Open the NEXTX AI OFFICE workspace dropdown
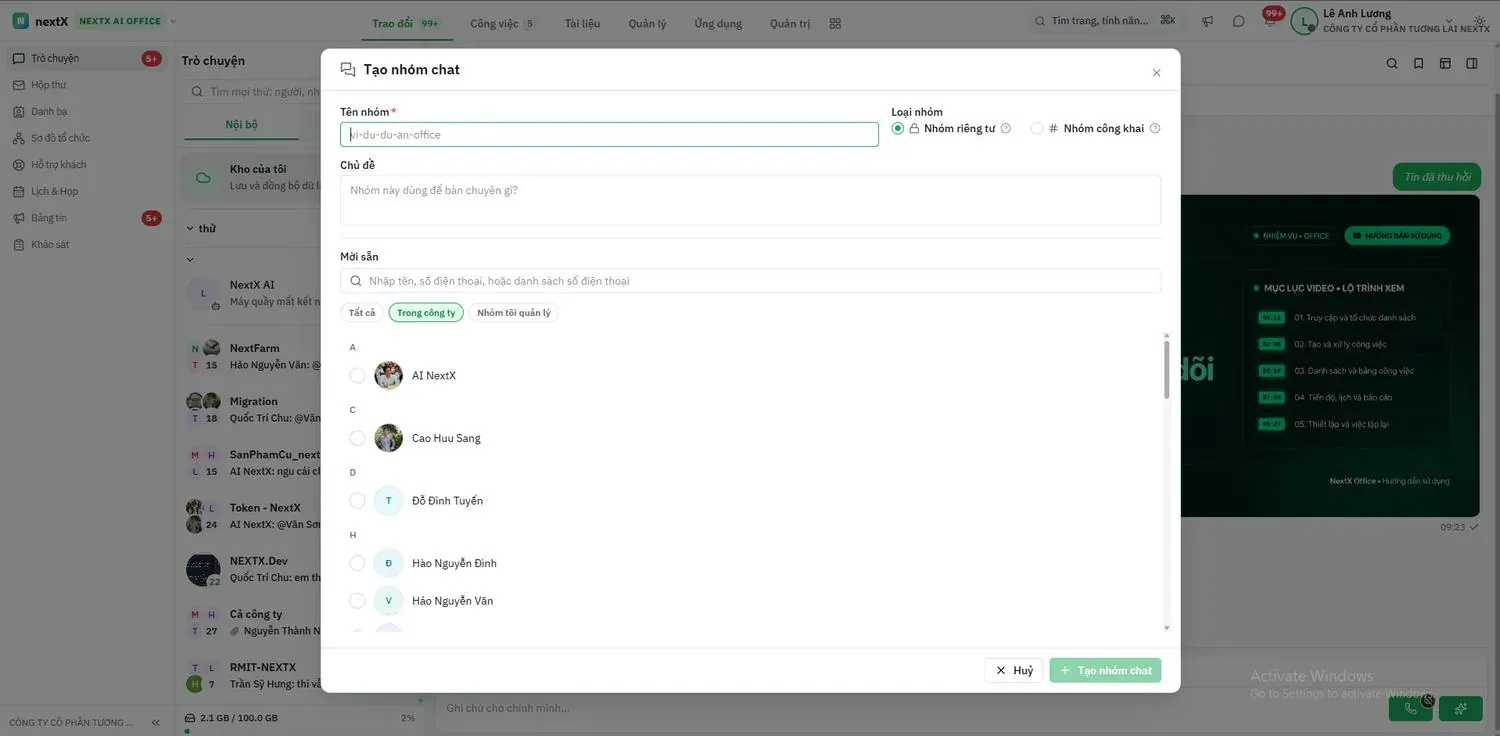This screenshot has height=736, width=1500. [x=128, y=21]
